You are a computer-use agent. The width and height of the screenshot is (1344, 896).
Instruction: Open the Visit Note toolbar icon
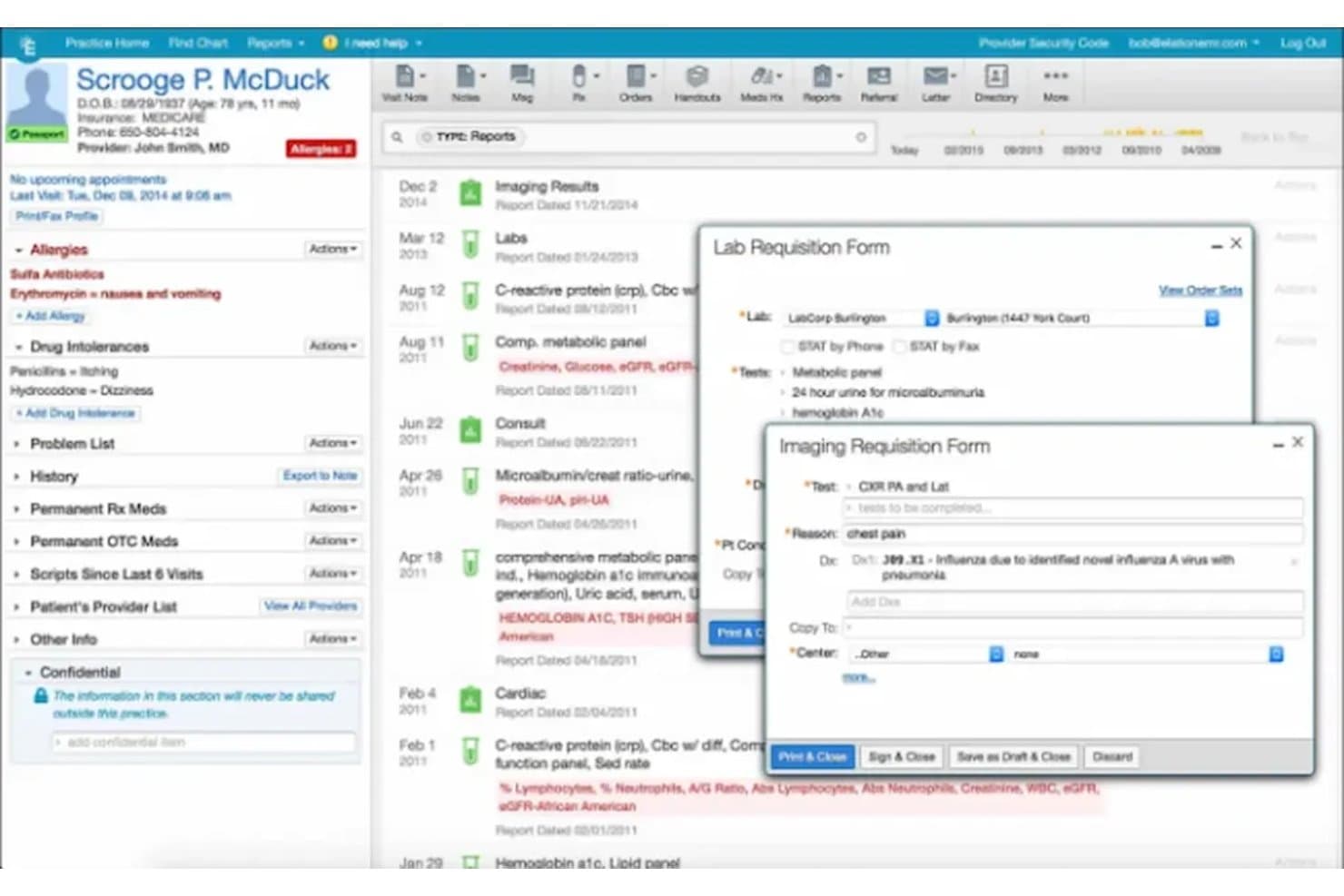pyautogui.click(x=404, y=83)
